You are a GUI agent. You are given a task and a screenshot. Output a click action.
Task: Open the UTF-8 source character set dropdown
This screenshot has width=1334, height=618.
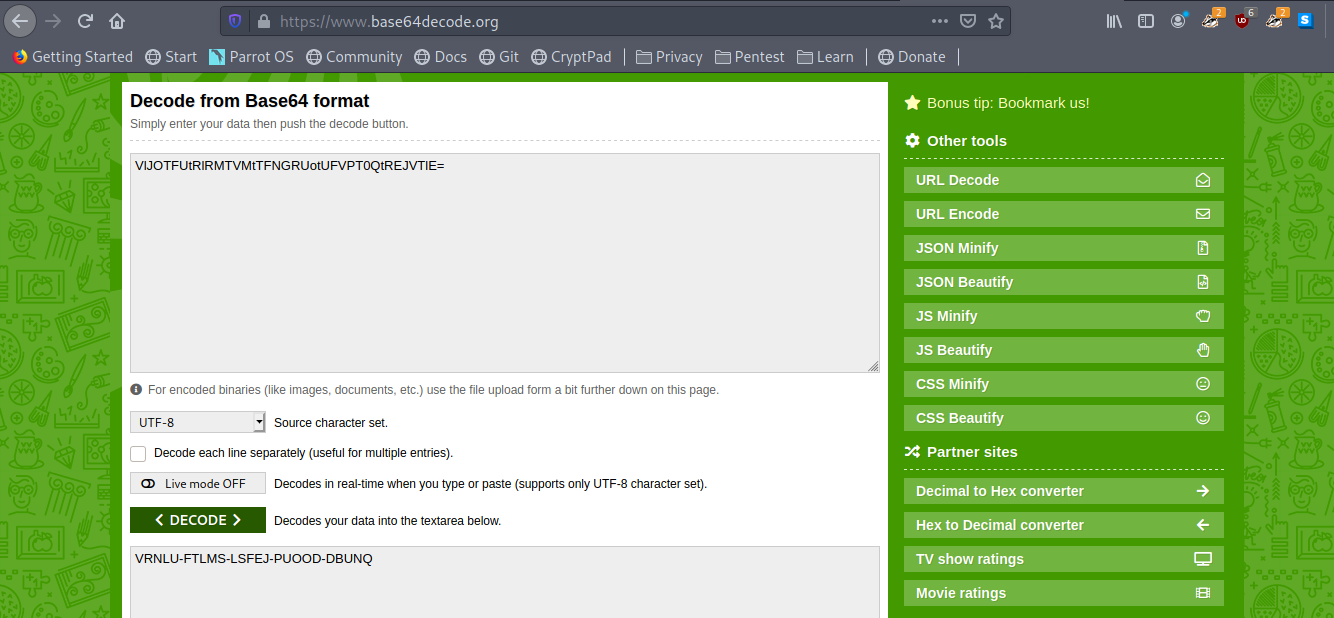pyautogui.click(x=197, y=423)
